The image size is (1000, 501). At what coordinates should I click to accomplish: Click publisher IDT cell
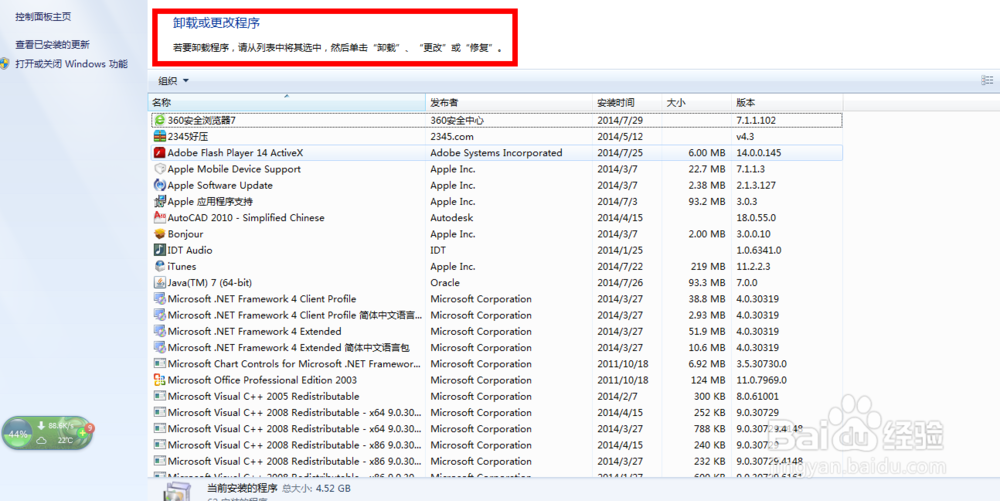coord(438,250)
